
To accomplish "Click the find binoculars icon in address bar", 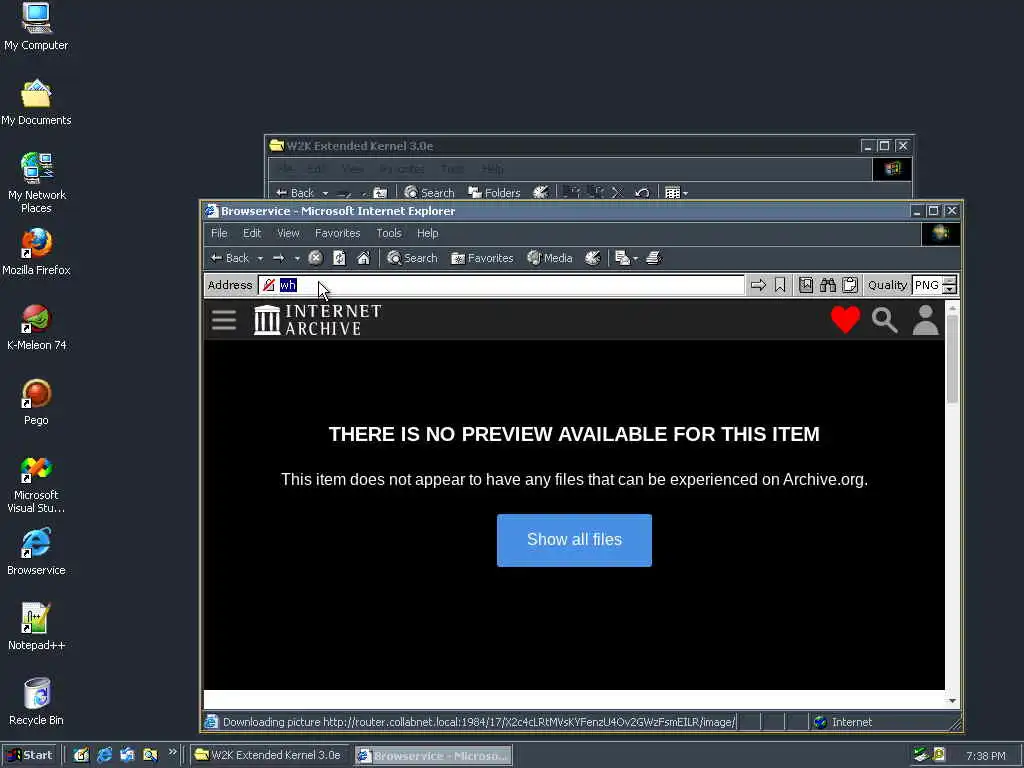I will pyautogui.click(x=828, y=285).
